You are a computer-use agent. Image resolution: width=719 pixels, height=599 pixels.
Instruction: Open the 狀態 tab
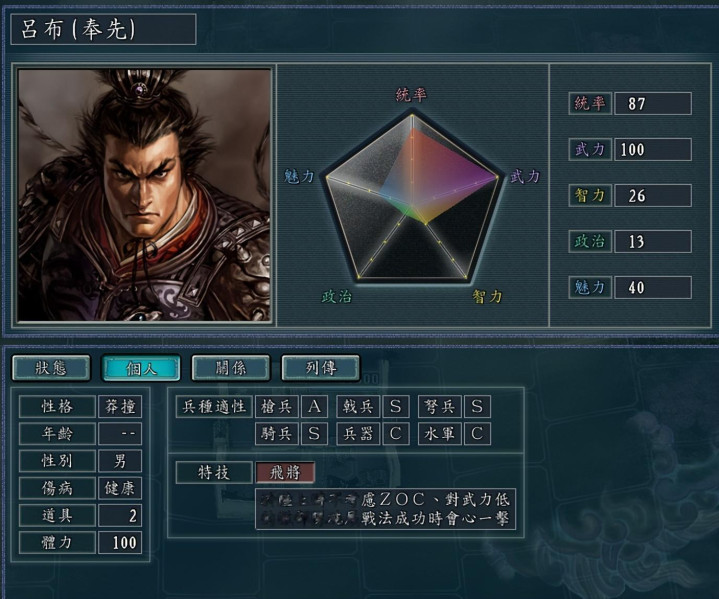click(51, 368)
